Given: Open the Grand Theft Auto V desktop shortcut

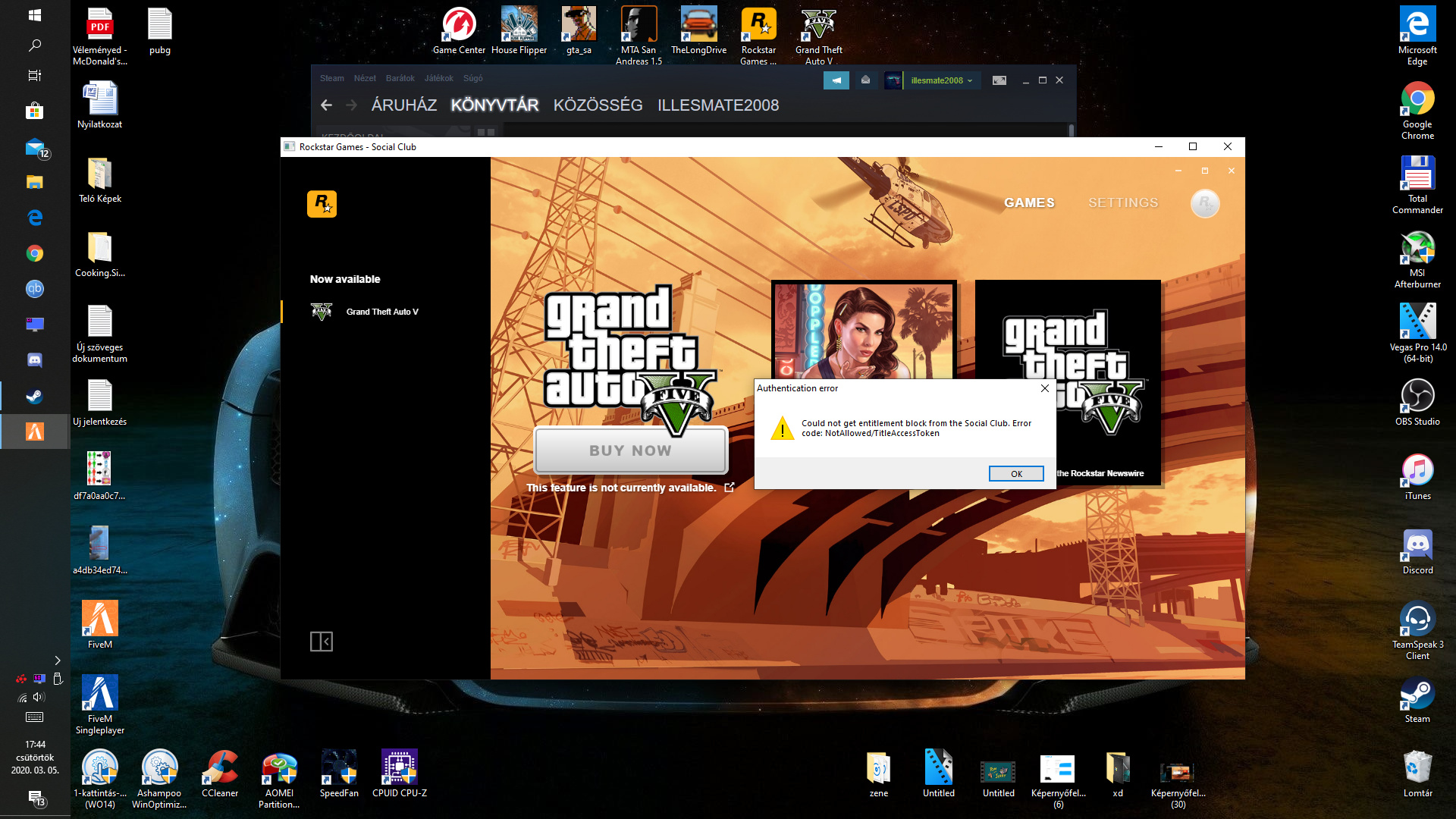Looking at the screenshot, I should (818, 36).
